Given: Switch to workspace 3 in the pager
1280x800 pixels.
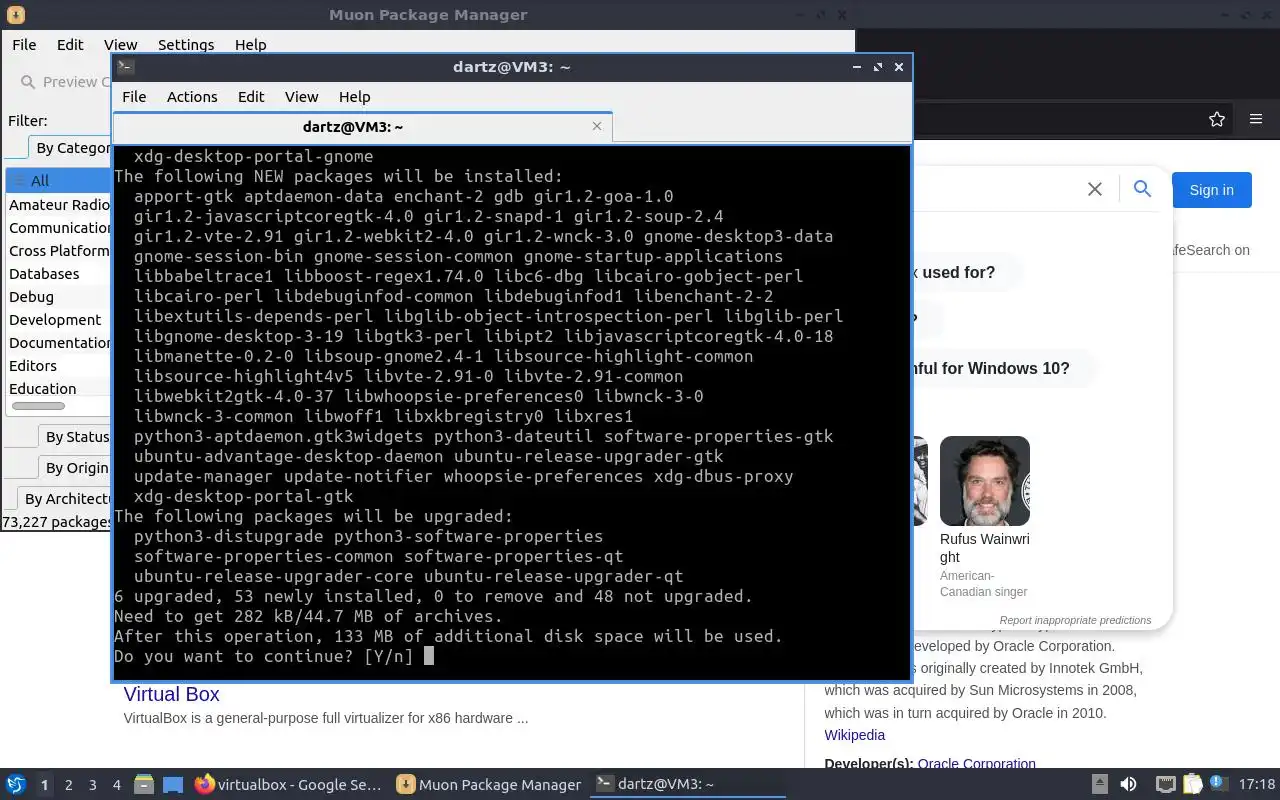Looking at the screenshot, I should pyautogui.click(x=92, y=785).
